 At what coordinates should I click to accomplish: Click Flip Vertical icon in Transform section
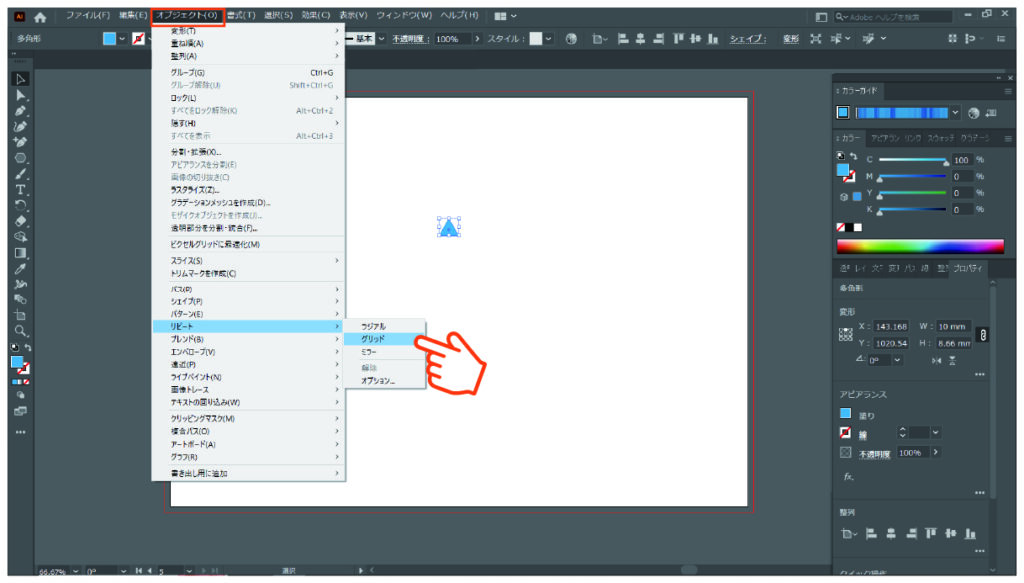tap(953, 360)
